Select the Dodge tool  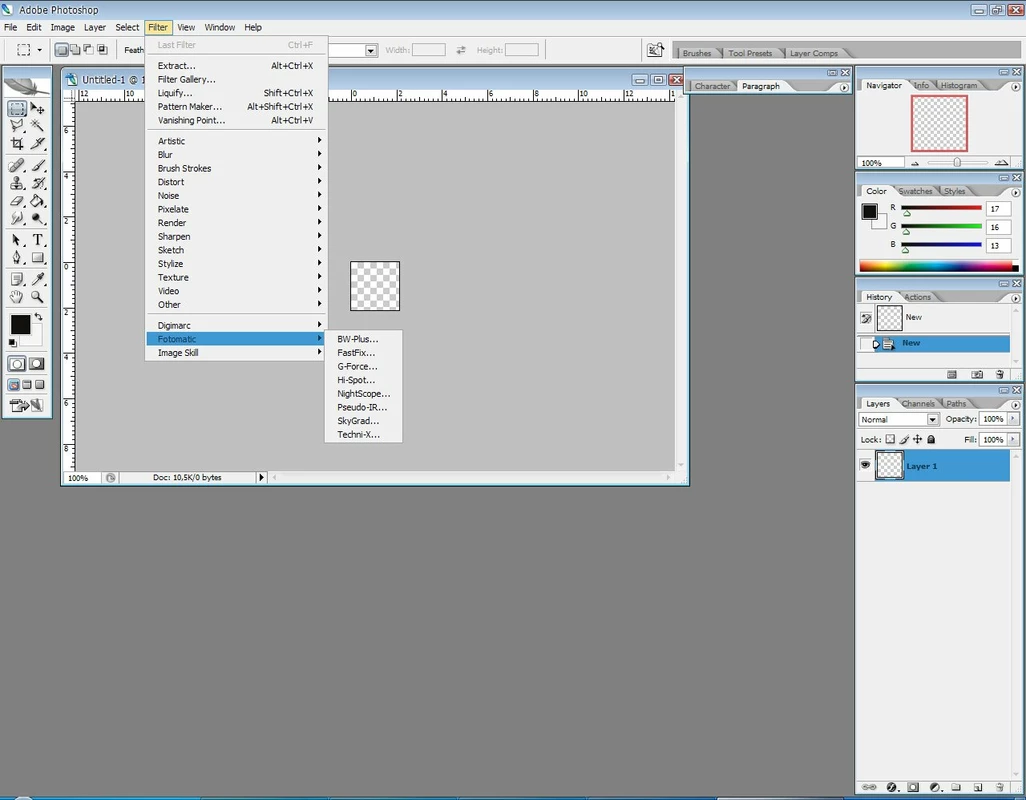point(37,218)
